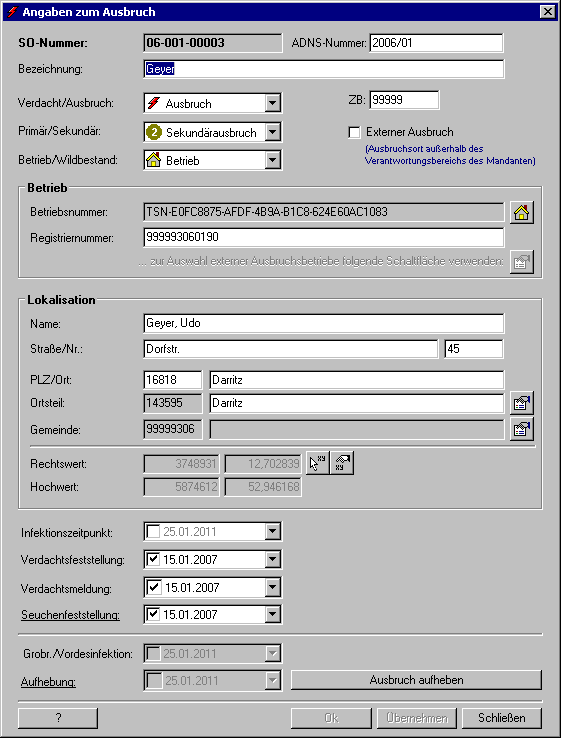Image resolution: width=561 pixels, height=738 pixels.
Task: Toggle the Grobr./Vordesinfektion date checkbox
Action: 153,653
